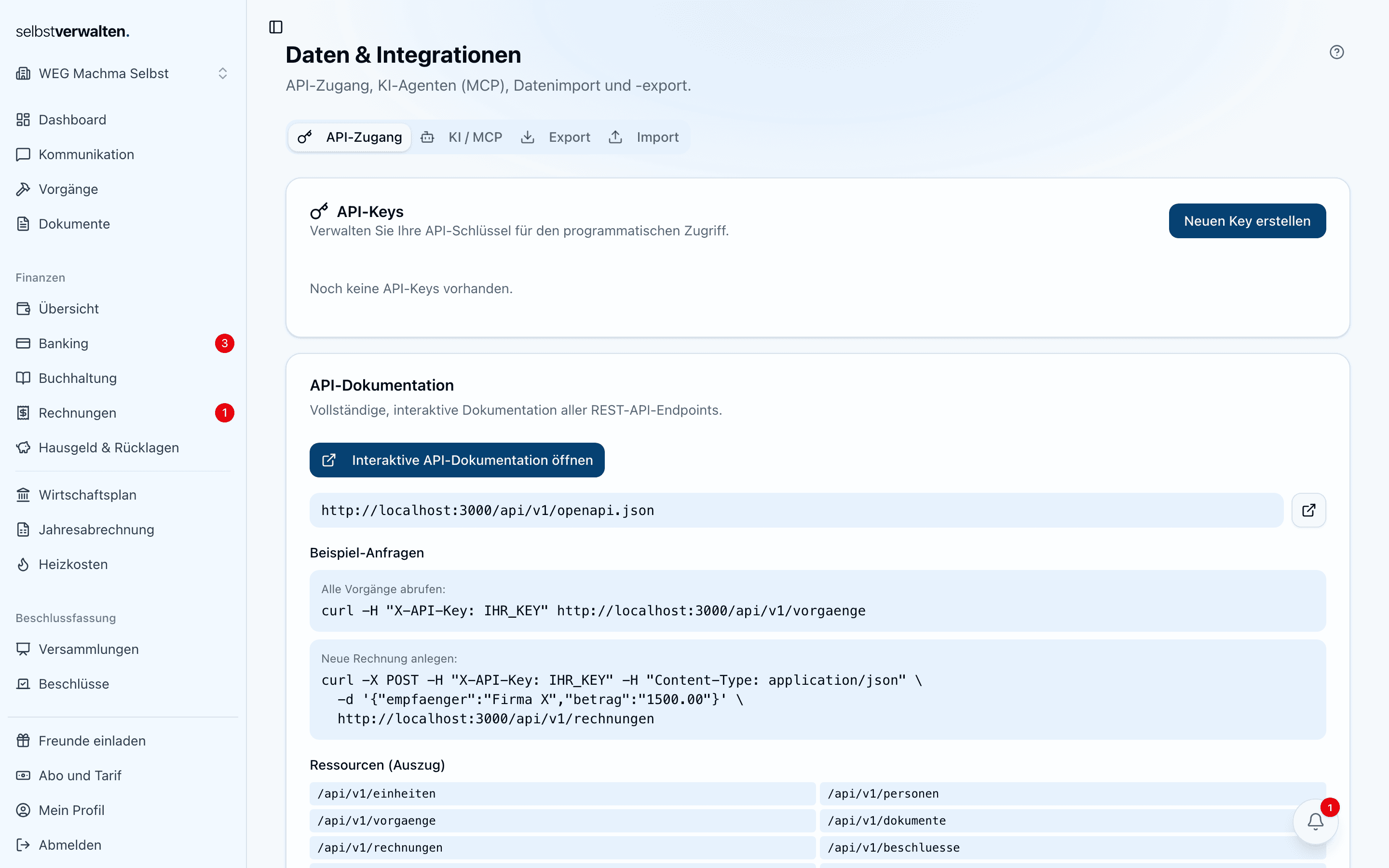Click the Banking card icon
This screenshot has width=1389, height=868.
click(23, 343)
